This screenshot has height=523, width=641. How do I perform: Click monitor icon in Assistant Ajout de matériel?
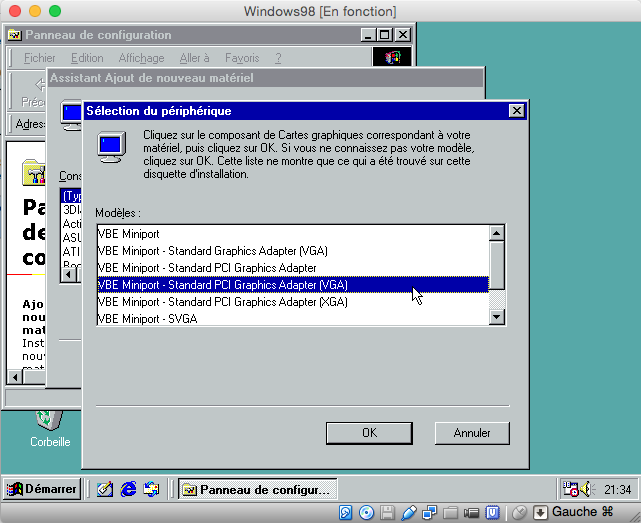(72, 115)
